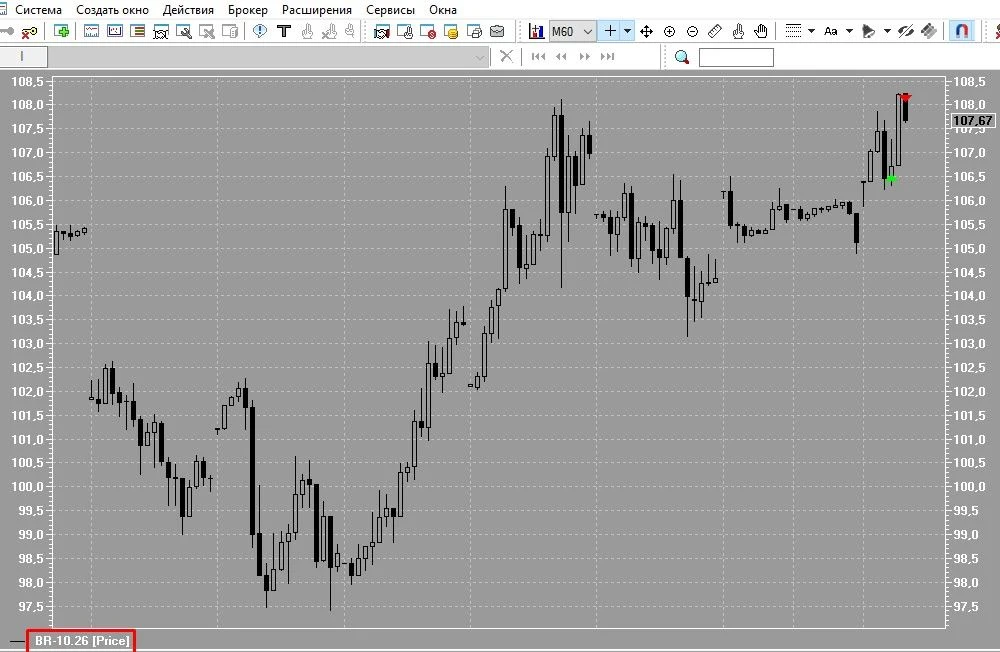Click the candlestick chart icon
The height and width of the screenshot is (652, 1000).
(x=536, y=31)
